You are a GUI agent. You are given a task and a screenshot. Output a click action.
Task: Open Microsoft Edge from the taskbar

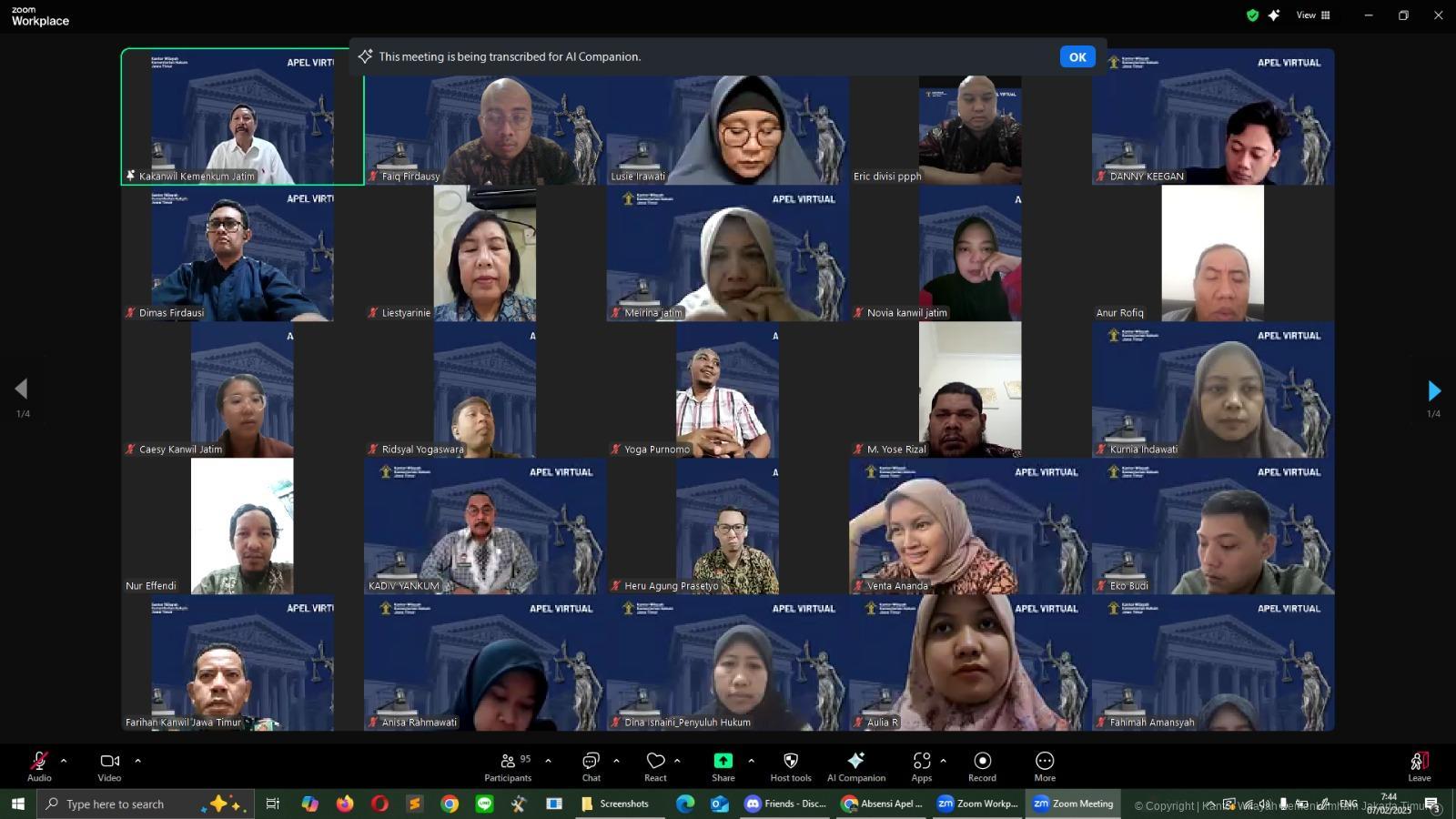[685, 804]
